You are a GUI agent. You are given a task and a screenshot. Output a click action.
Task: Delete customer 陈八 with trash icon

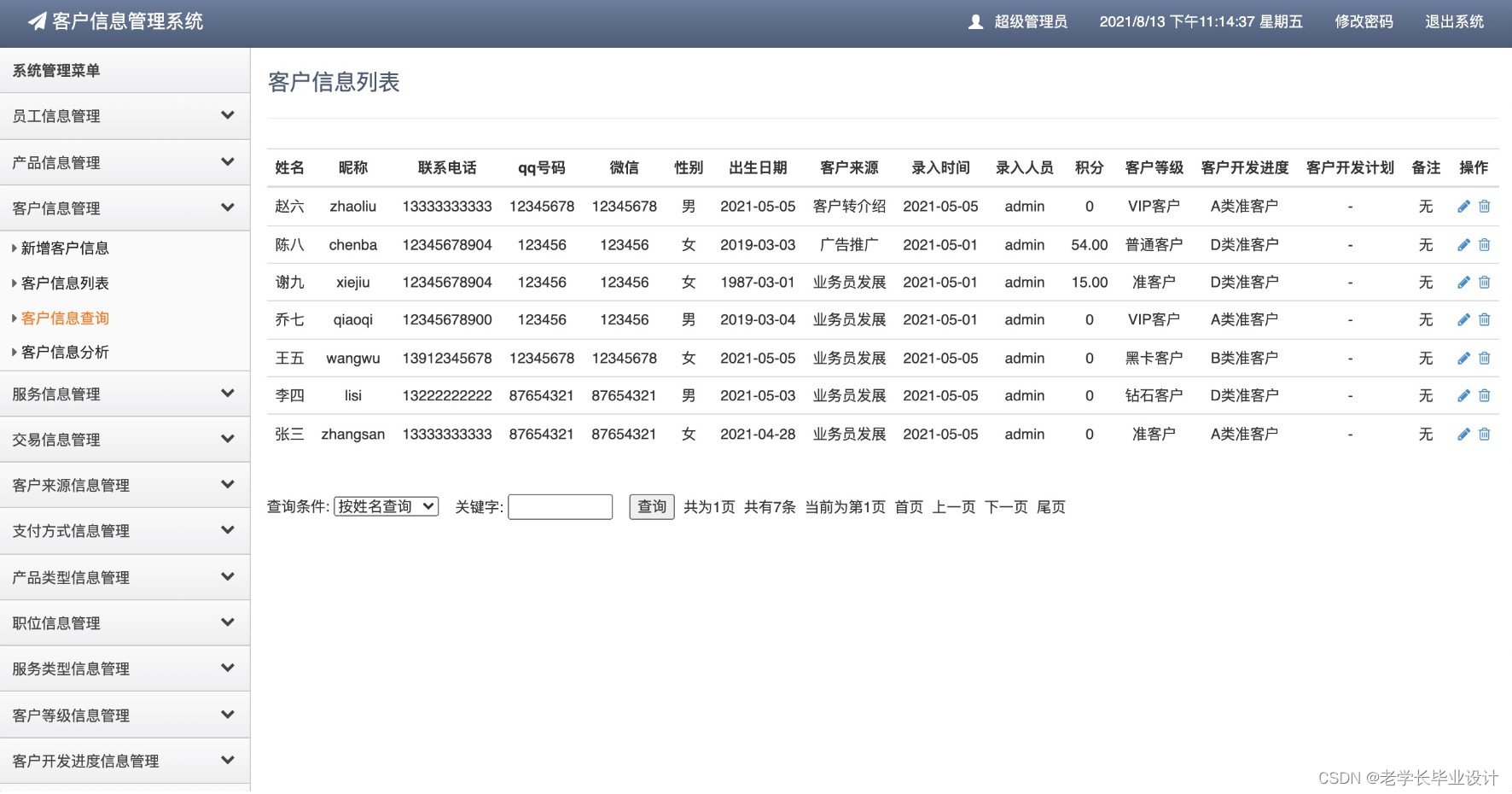[x=1485, y=244]
